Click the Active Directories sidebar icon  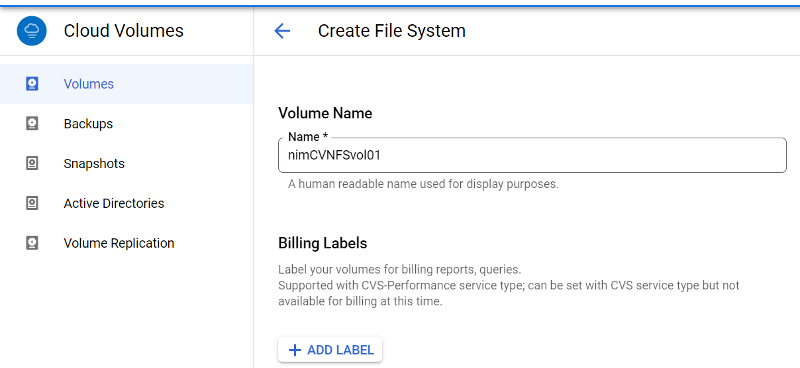pos(32,203)
